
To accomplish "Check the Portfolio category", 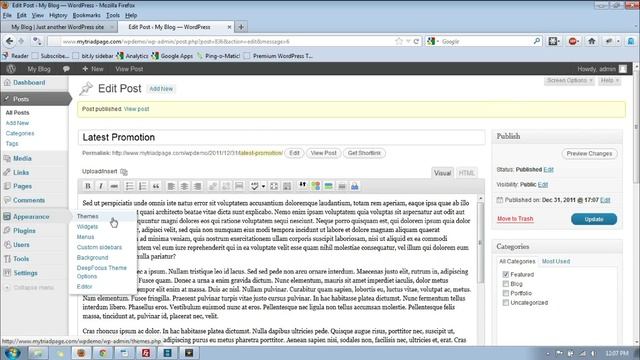I will (x=506, y=293).
